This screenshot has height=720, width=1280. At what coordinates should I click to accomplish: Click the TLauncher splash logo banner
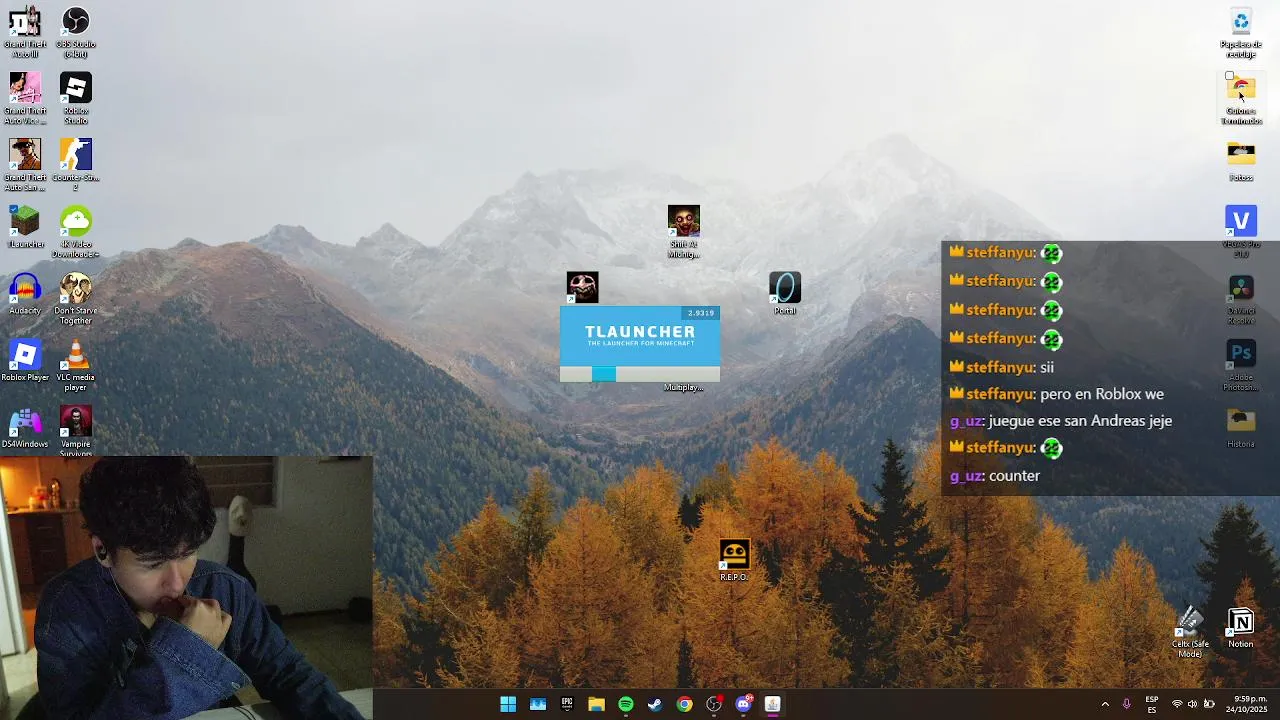(640, 336)
